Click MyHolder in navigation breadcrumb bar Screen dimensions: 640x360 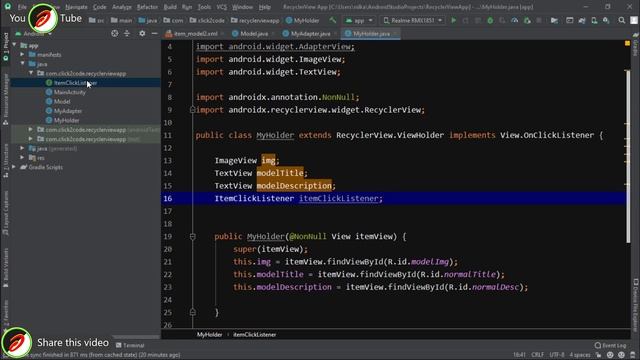[302, 20]
